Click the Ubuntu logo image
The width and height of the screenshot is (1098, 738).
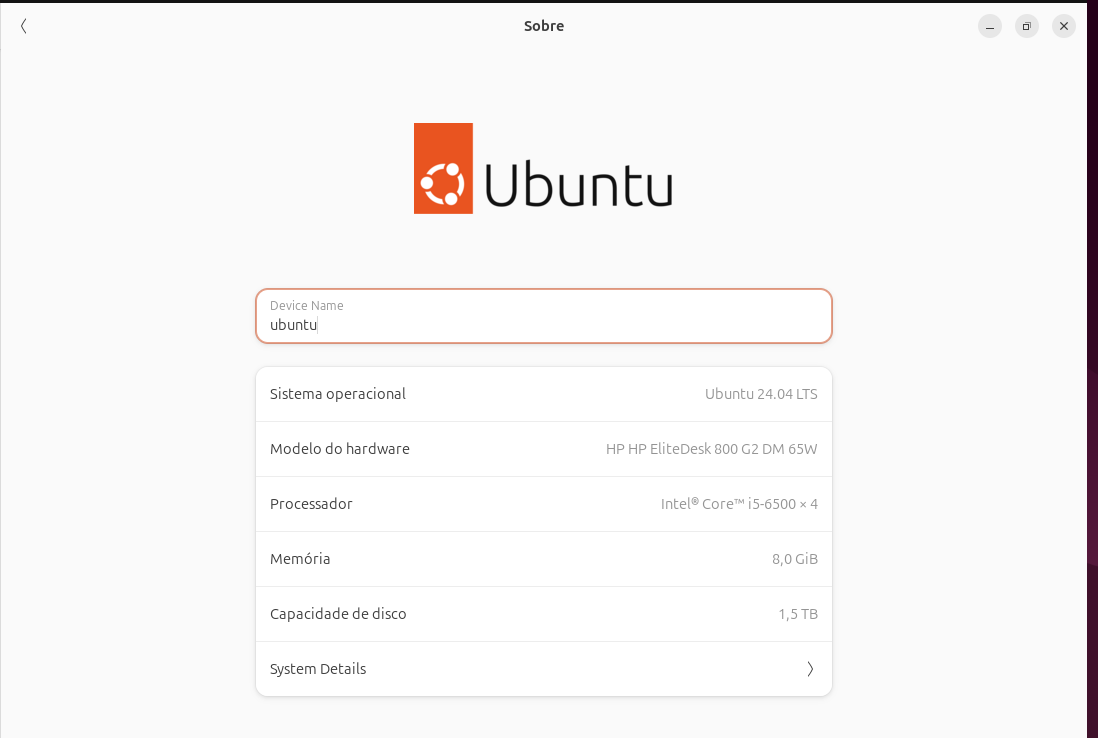[x=543, y=169]
